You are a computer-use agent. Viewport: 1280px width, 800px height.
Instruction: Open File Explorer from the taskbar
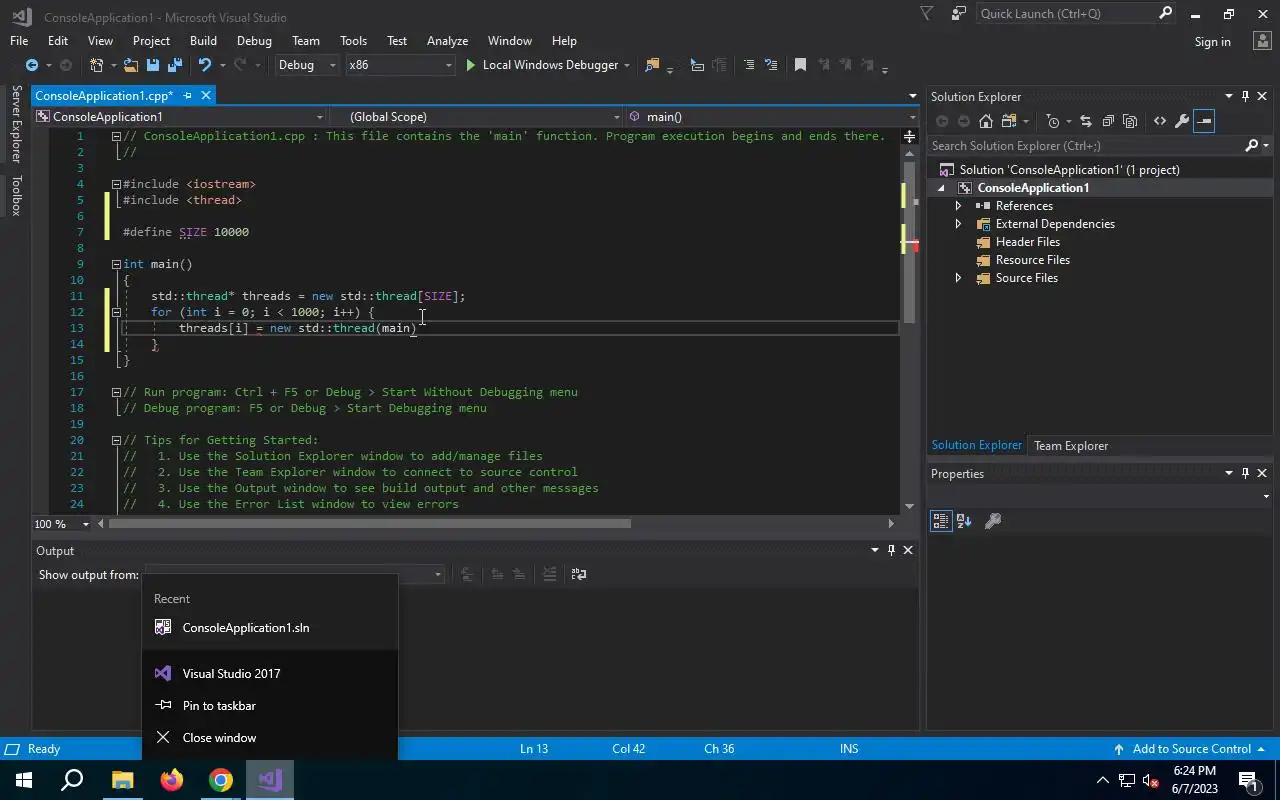[x=122, y=780]
